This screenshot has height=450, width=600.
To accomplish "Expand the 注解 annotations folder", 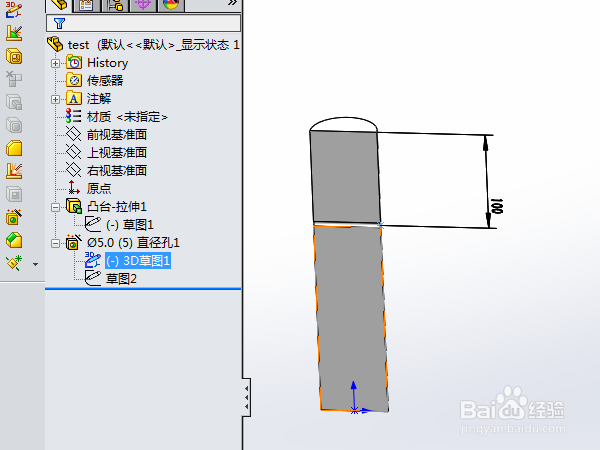I will [x=55, y=99].
